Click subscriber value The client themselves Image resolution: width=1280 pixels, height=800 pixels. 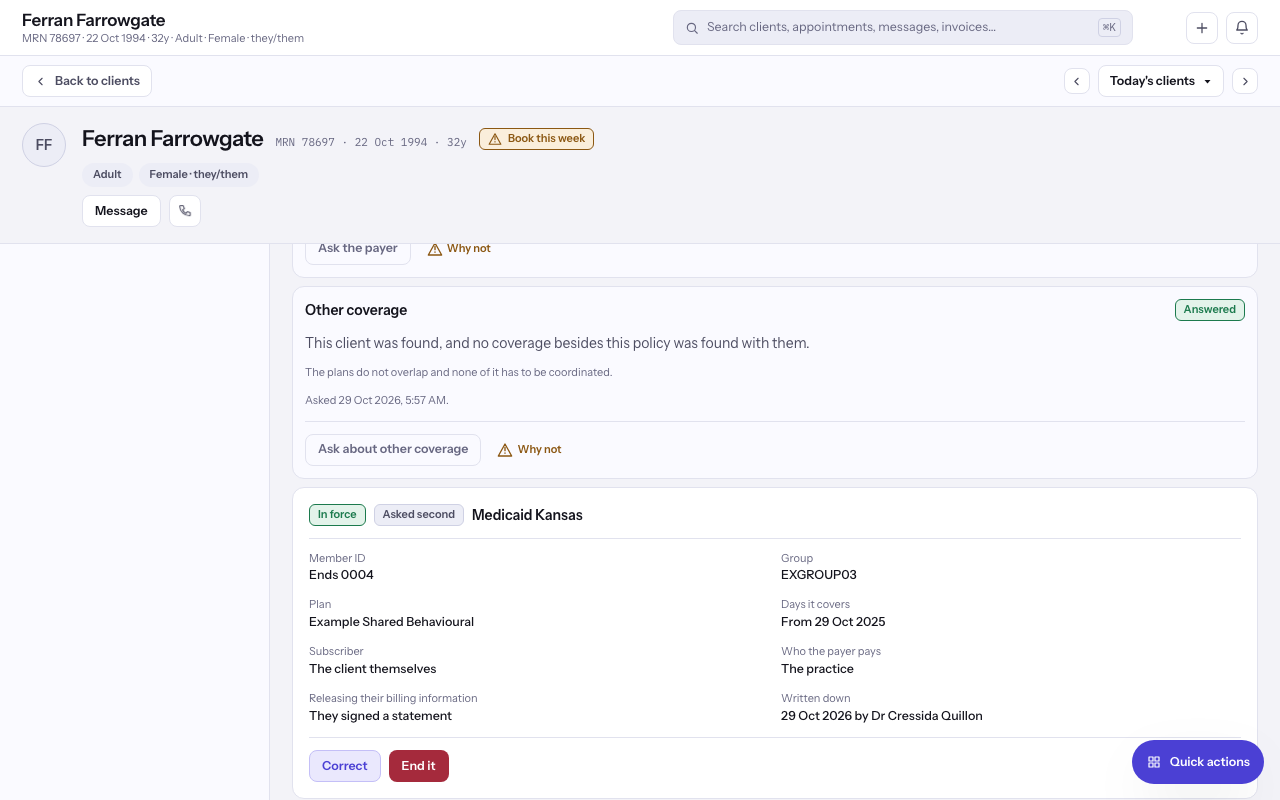(x=373, y=669)
